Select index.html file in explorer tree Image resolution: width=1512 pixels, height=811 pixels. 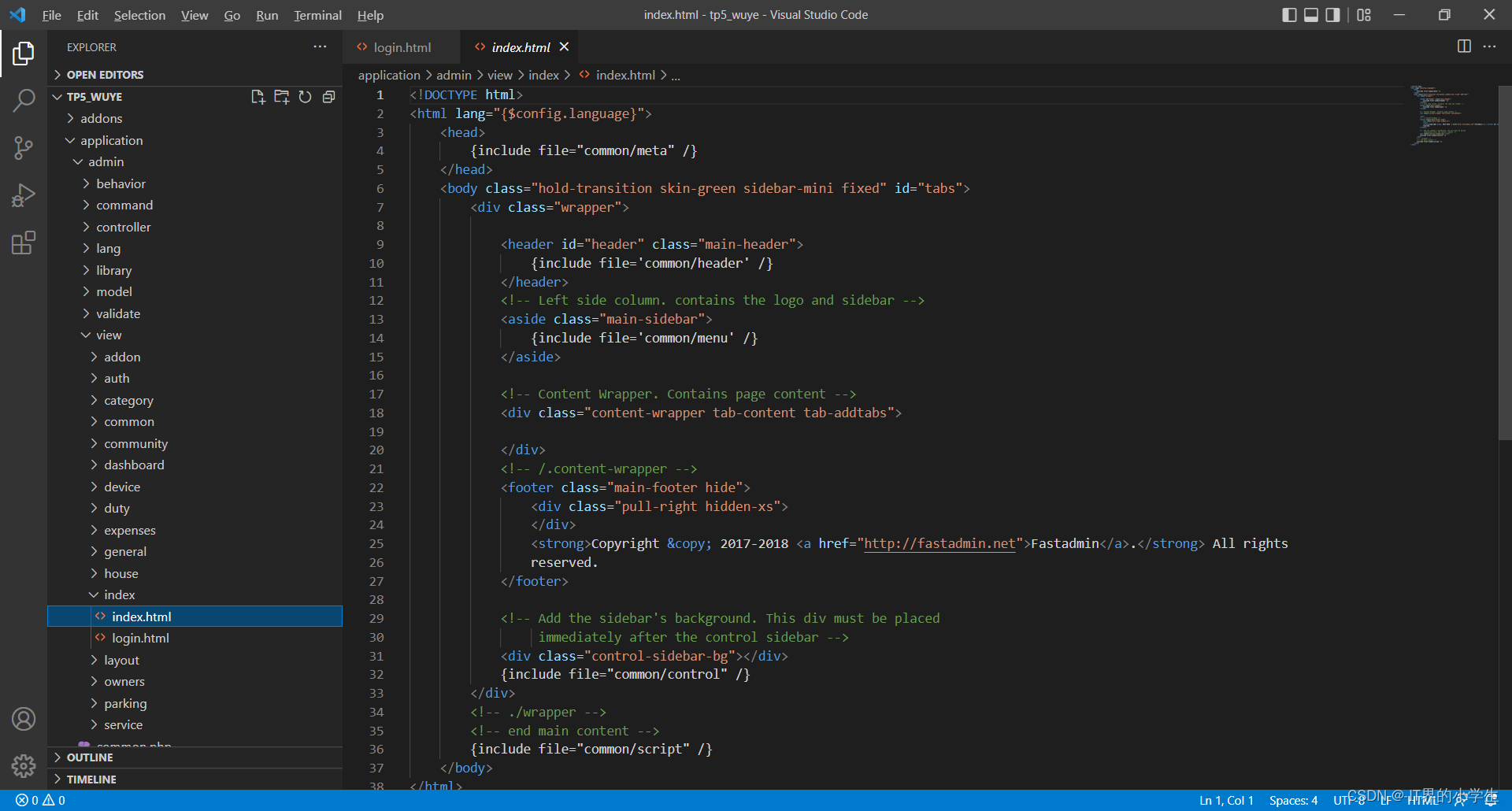click(x=195, y=617)
